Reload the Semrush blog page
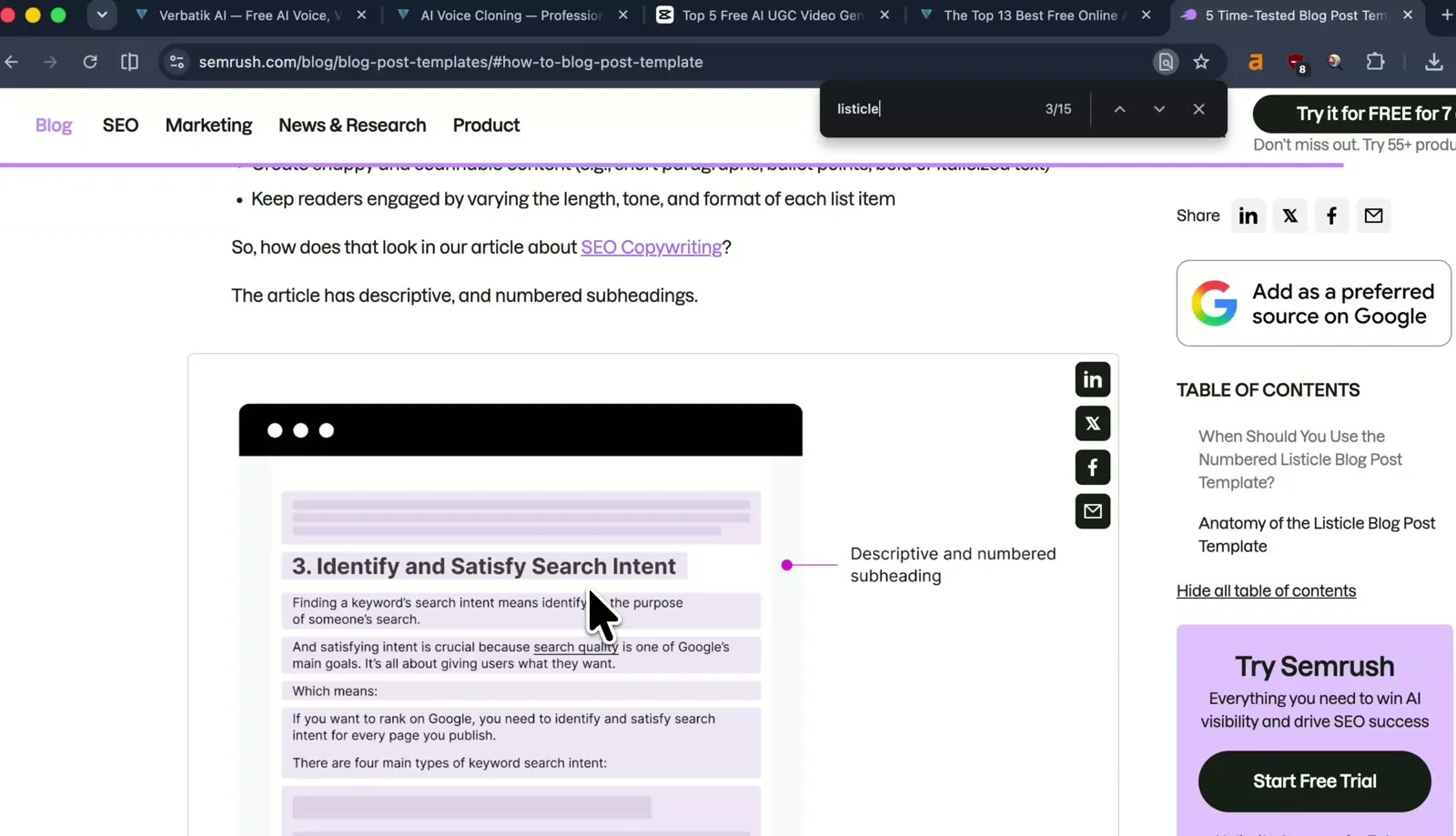Screen dimensions: 1456x836 click(90, 62)
